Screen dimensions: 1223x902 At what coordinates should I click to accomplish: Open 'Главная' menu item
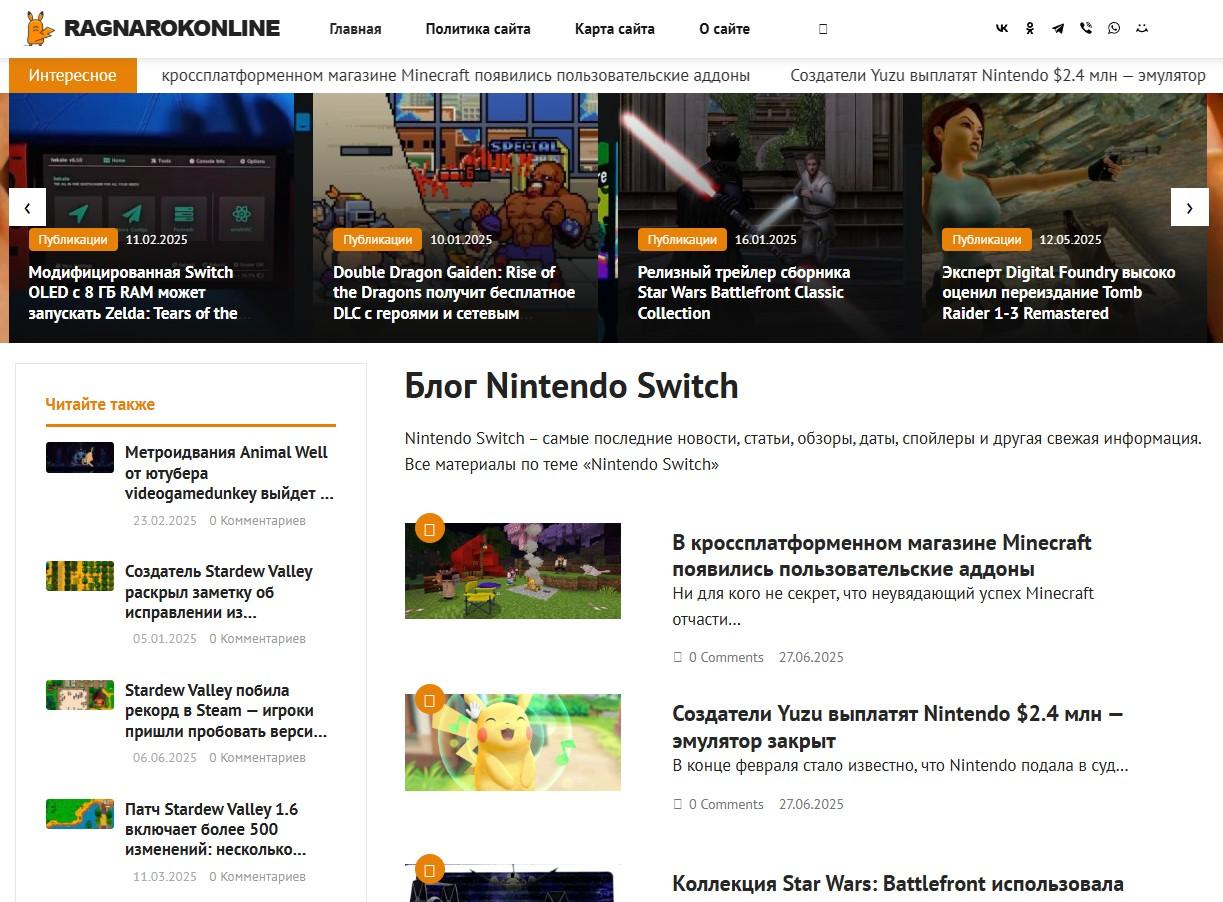(355, 29)
